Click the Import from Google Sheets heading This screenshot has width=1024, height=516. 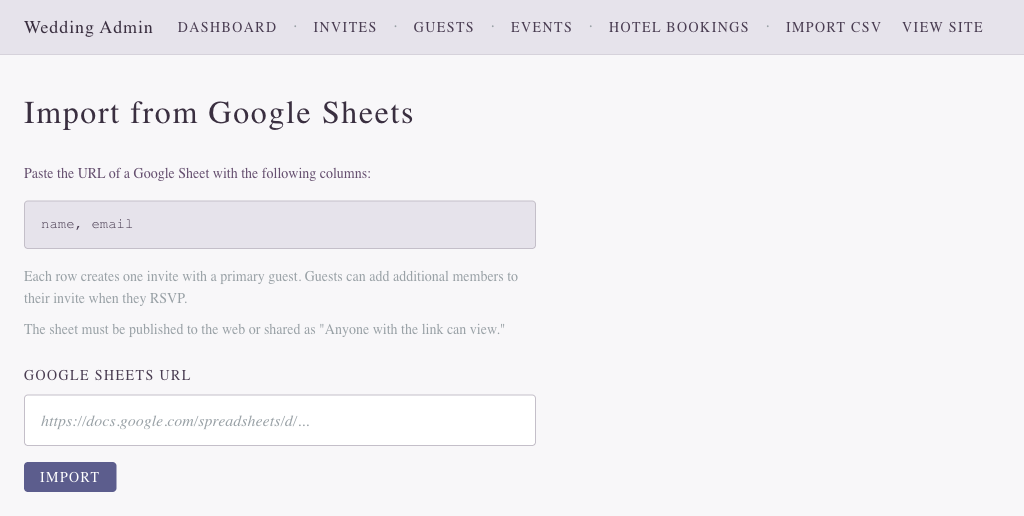coord(219,113)
